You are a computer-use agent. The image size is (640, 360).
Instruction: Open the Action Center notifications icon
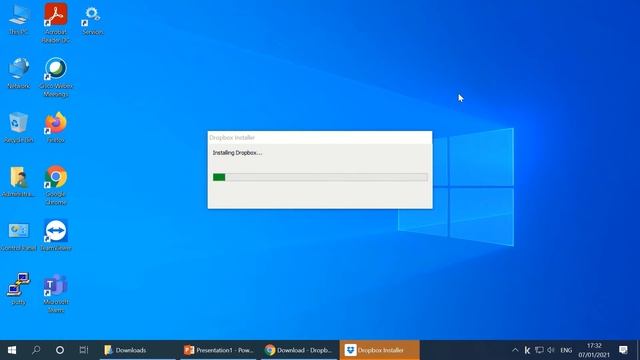[623, 350]
